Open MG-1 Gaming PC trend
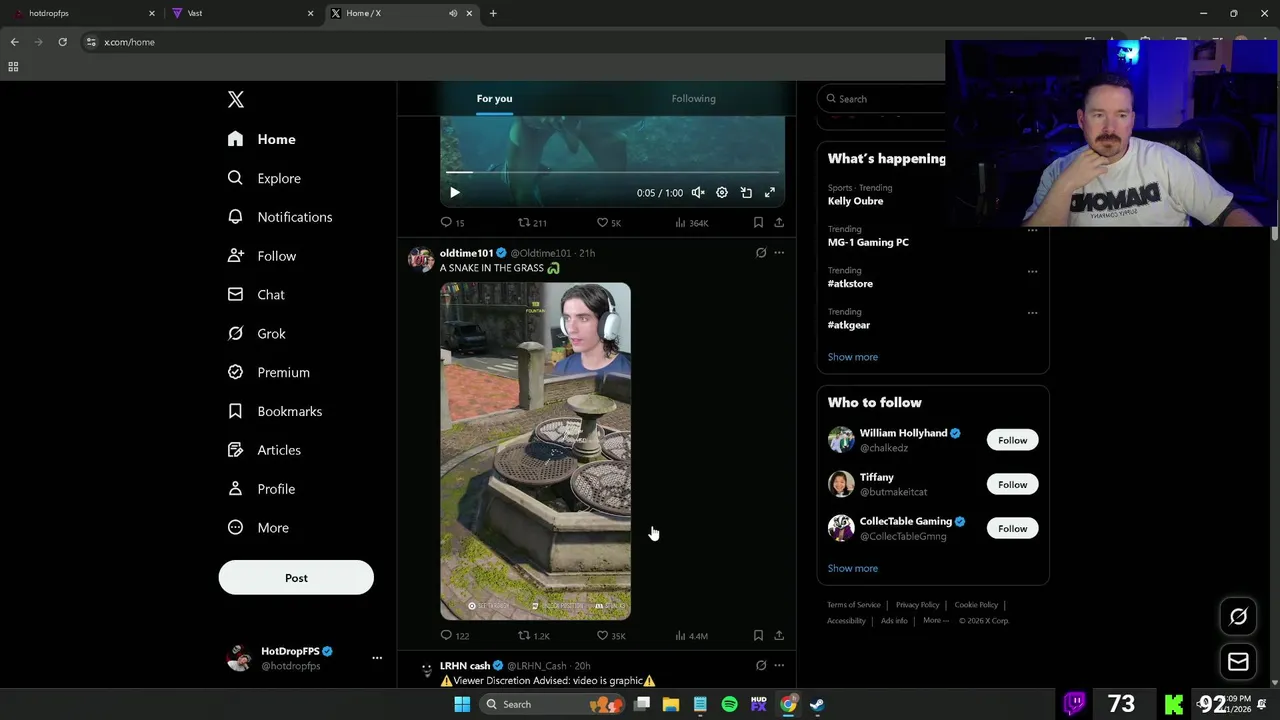This screenshot has width=1280, height=720. coord(868,242)
